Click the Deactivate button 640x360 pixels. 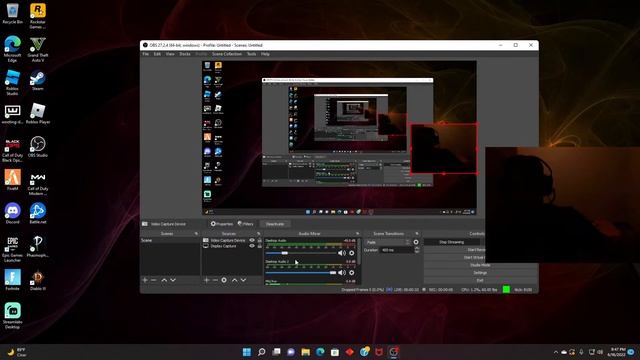(275, 224)
